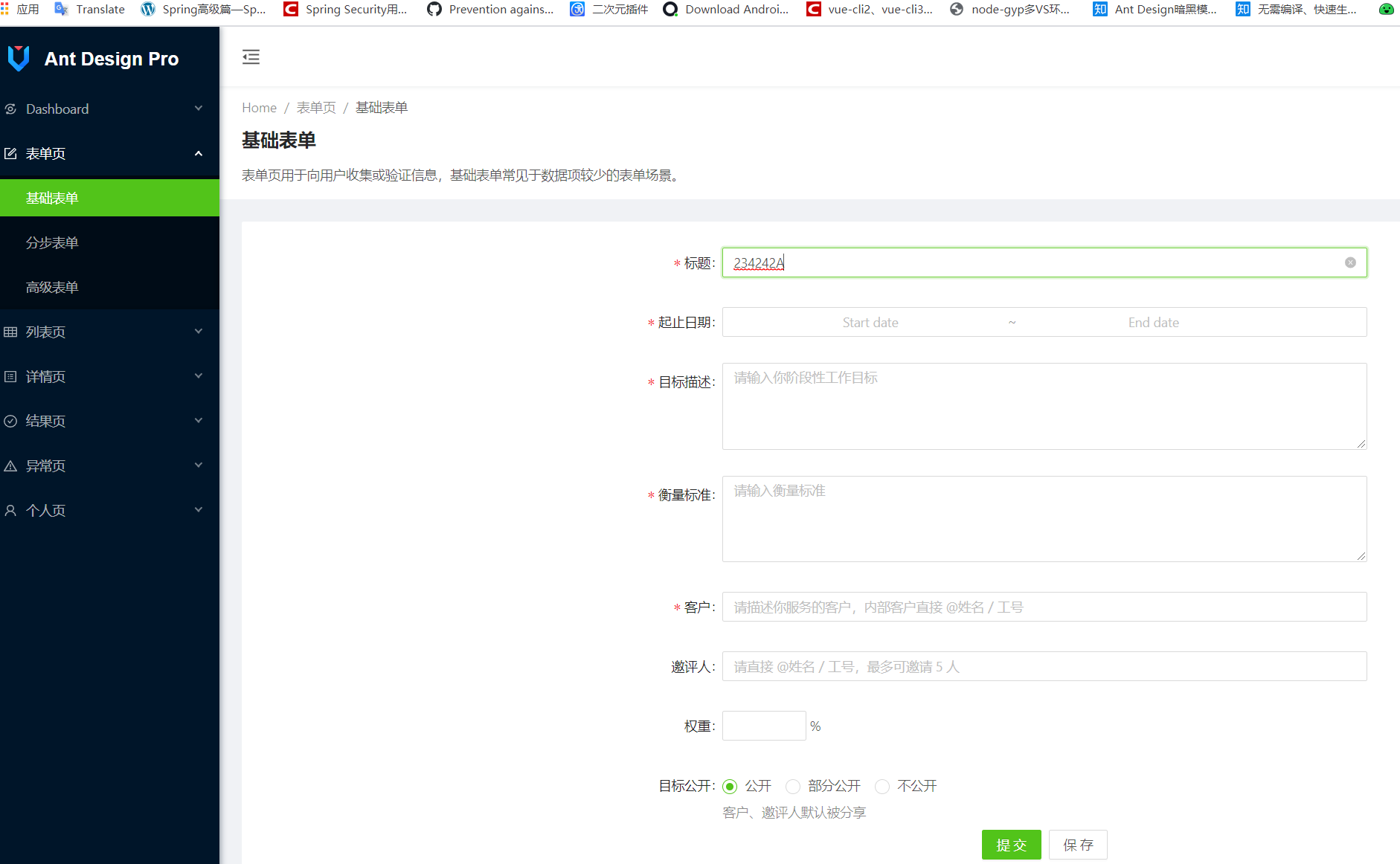Viewport: 1400px width, 864px height.
Task: Select the 部分公开 radio option
Action: click(792, 786)
